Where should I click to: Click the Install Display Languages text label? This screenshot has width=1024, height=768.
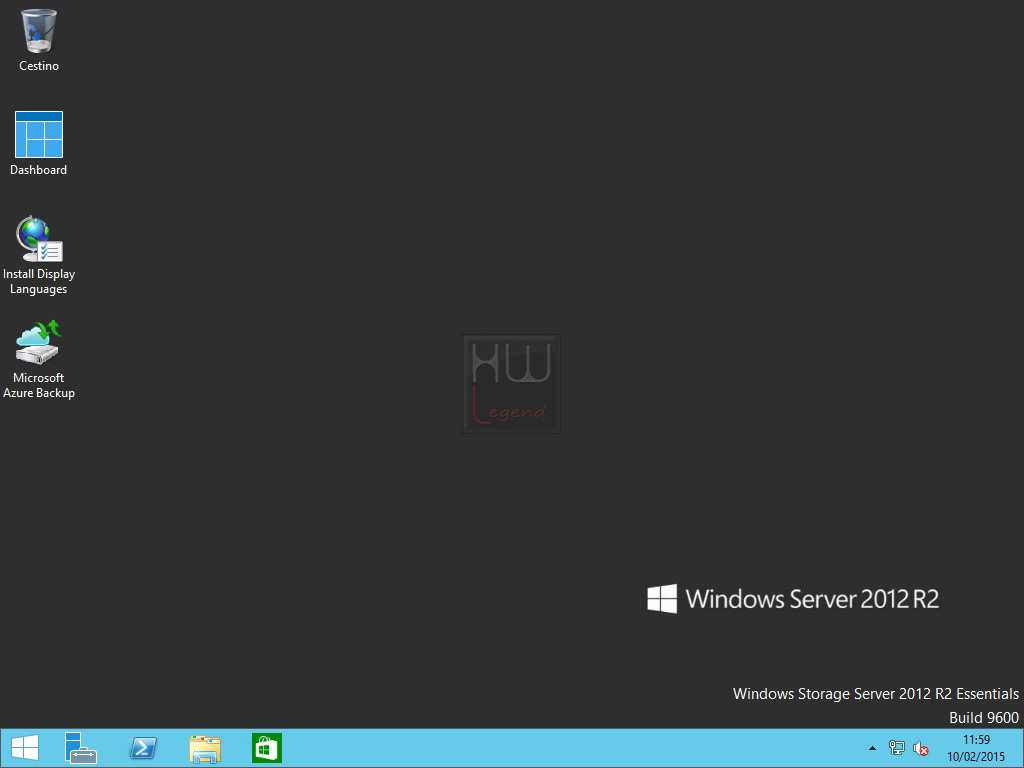[x=39, y=281]
